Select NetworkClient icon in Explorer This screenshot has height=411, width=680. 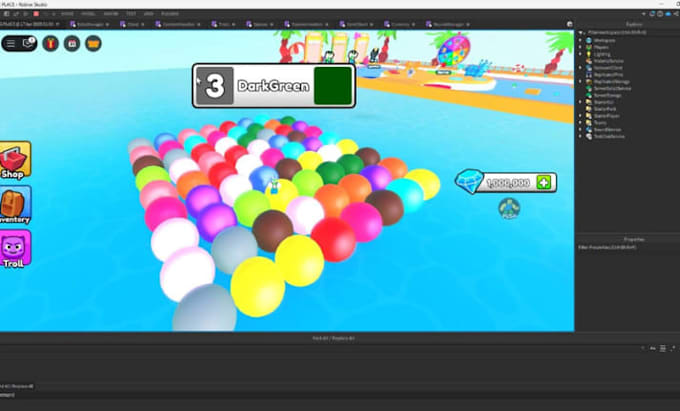pos(589,68)
